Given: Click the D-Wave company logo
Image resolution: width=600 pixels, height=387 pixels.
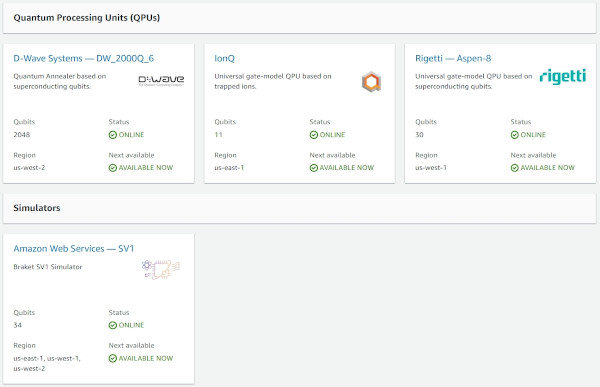Looking at the screenshot, I should pos(161,80).
